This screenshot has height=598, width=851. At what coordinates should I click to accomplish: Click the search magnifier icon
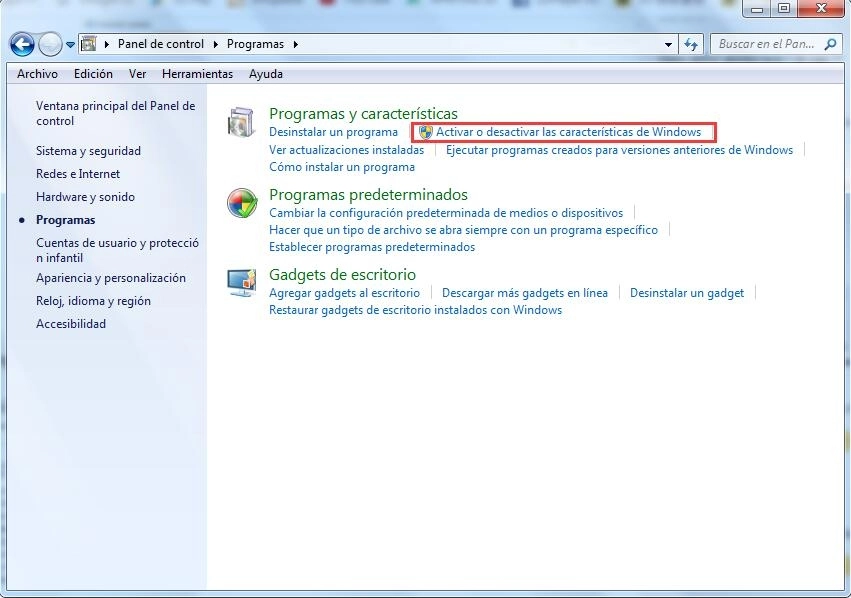[x=830, y=44]
